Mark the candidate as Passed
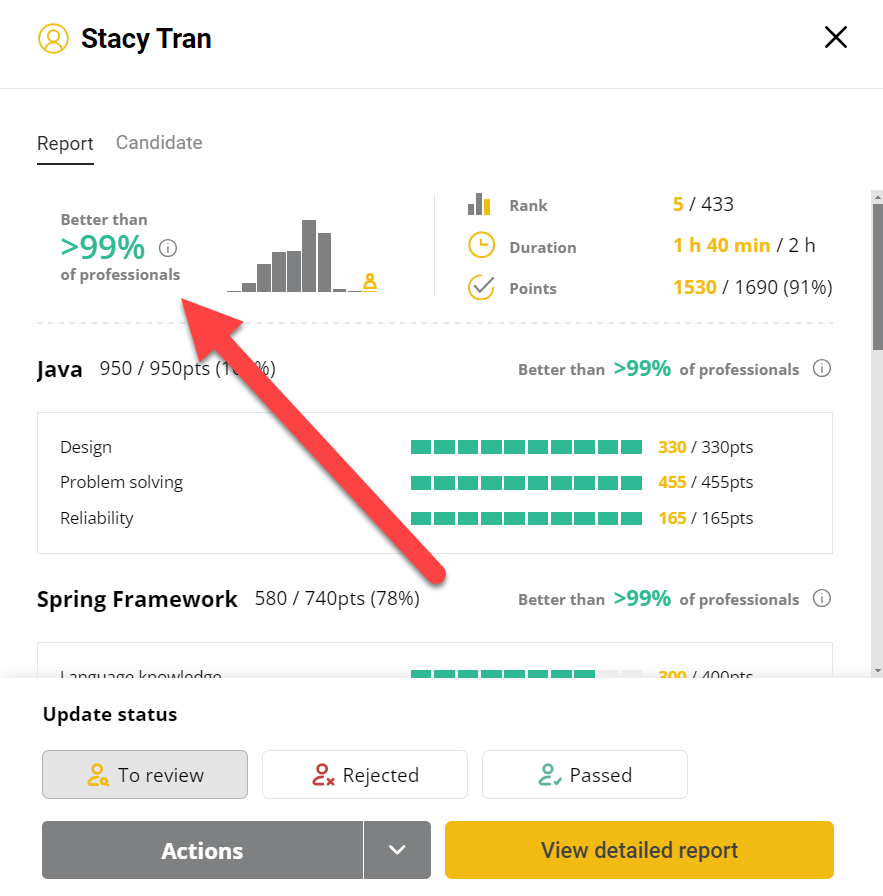The width and height of the screenshot is (883, 896). pos(585,775)
